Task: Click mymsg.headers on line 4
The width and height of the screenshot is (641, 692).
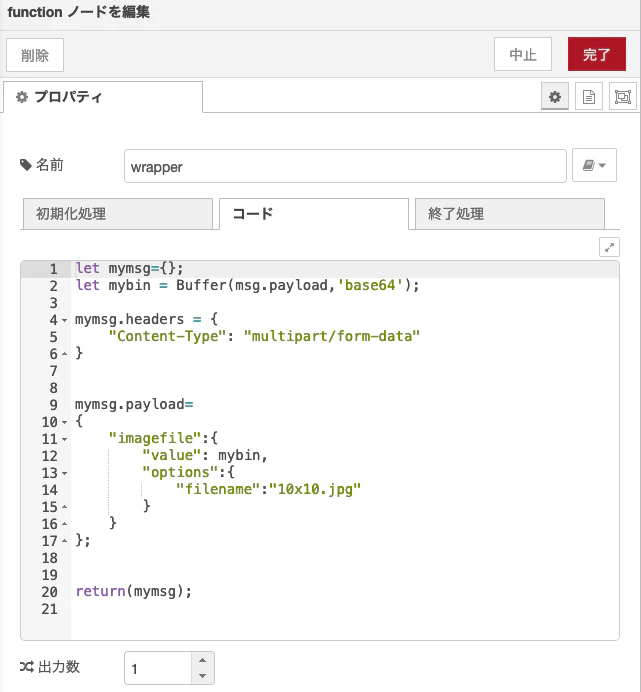Action: 129,319
